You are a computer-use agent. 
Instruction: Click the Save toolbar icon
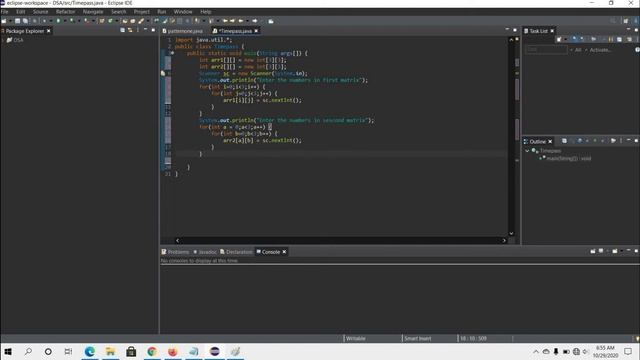pyautogui.click(x=17, y=21)
